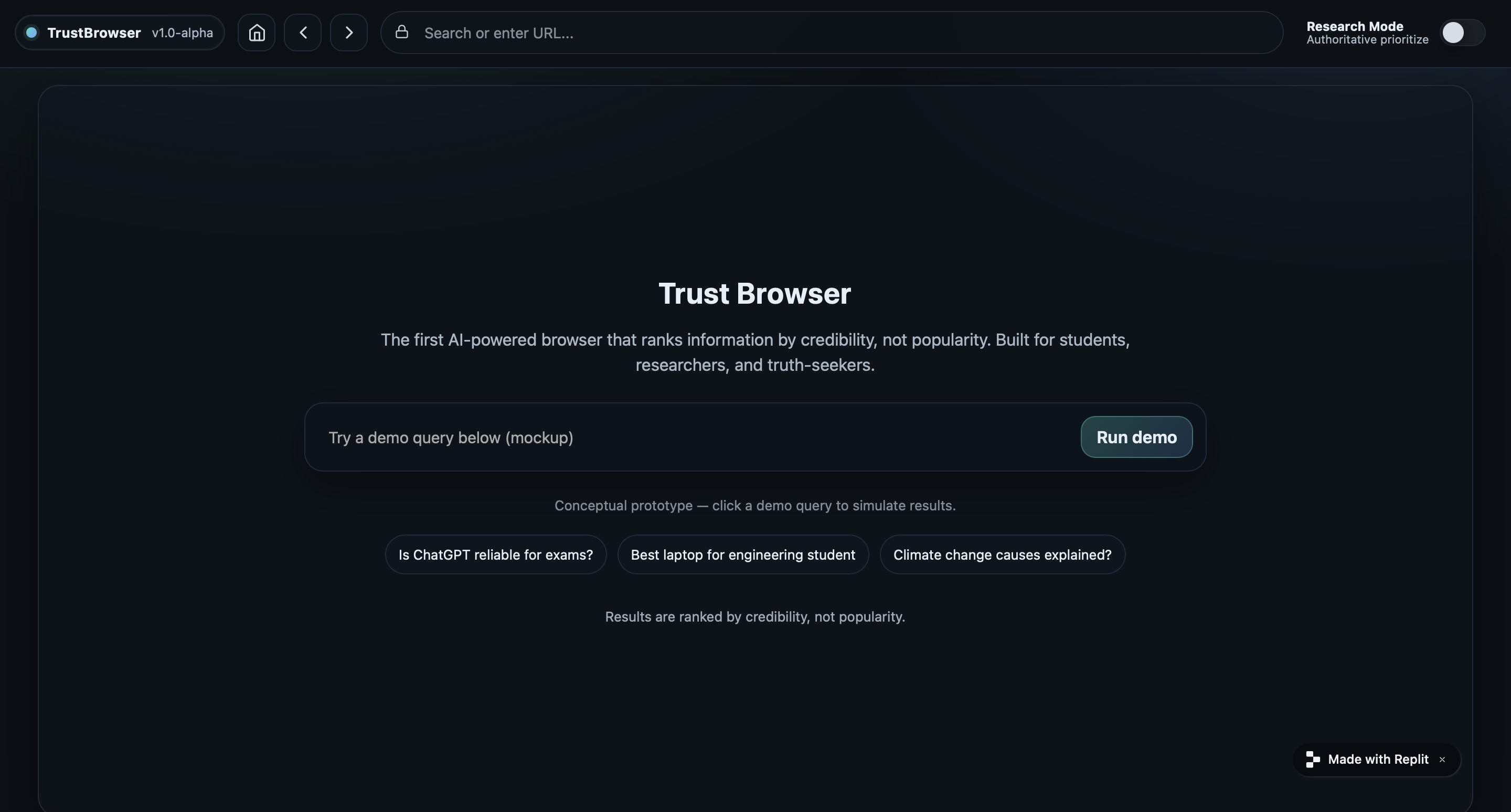Click the blue TrustBrowser logo dot
The height and width of the screenshot is (812, 1511).
[32, 33]
